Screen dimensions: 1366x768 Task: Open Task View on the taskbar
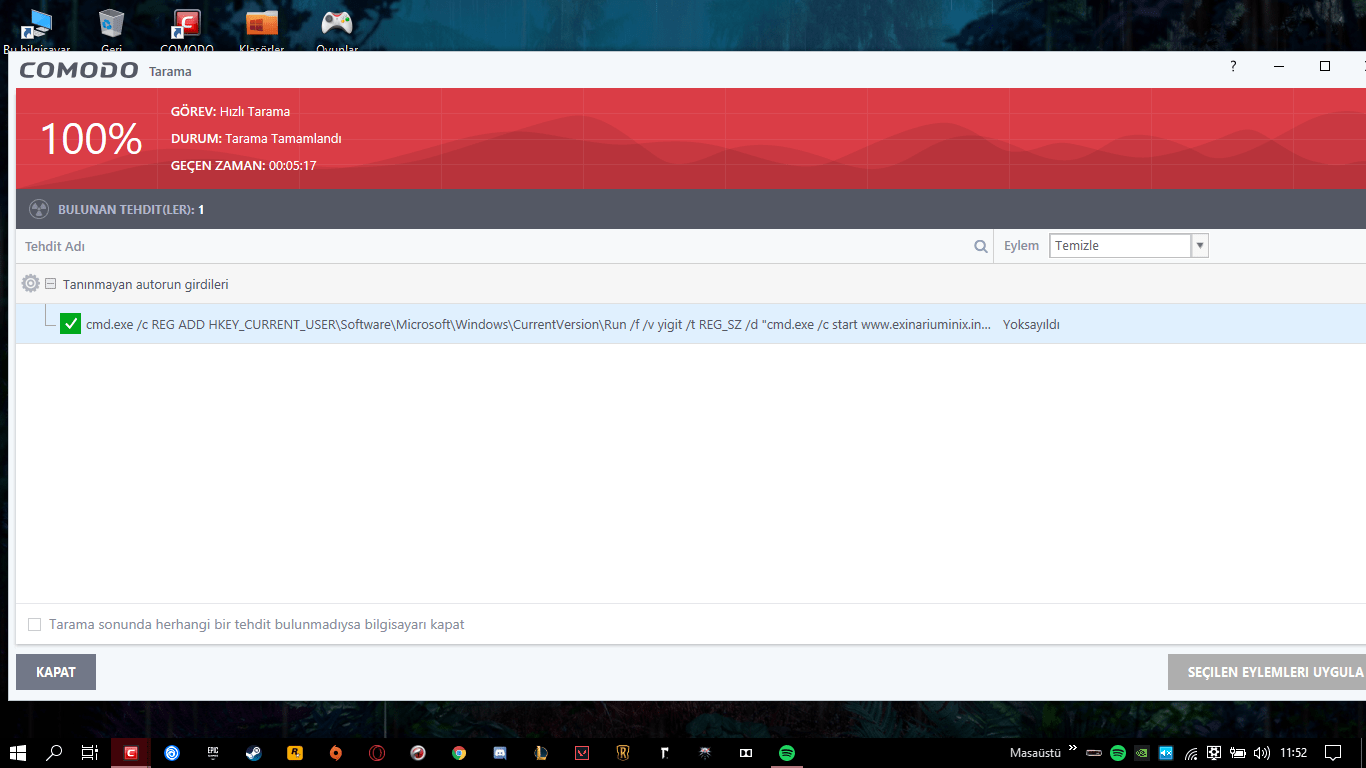[x=90, y=753]
